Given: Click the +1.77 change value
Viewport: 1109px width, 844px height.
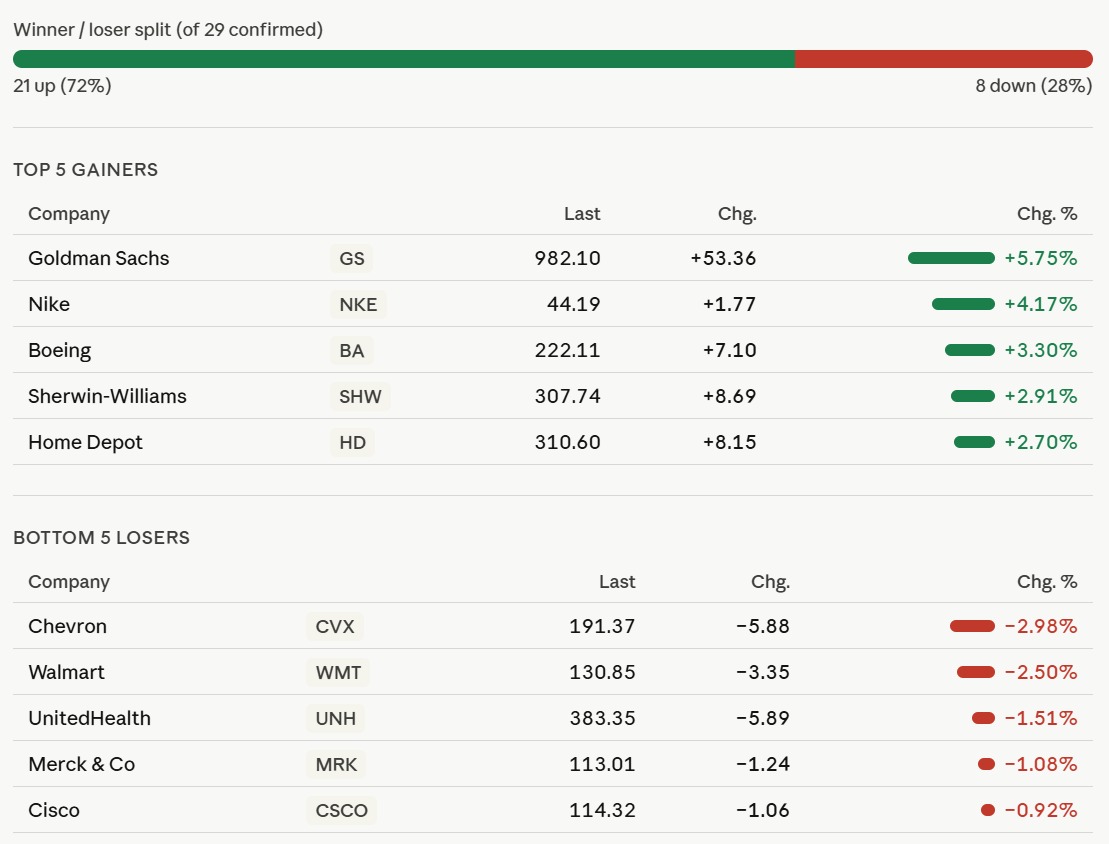Looking at the screenshot, I should pos(729,304).
